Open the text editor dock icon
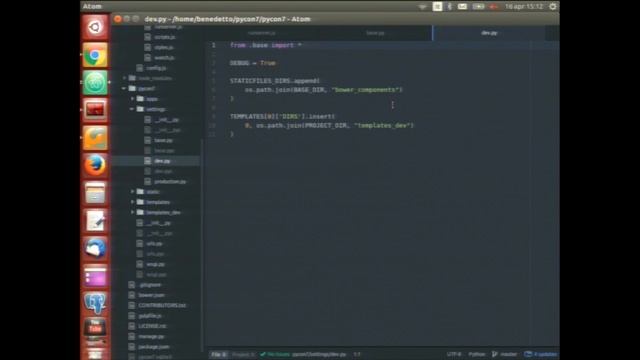The width and height of the screenshot is (640, 360). point(95,221)
